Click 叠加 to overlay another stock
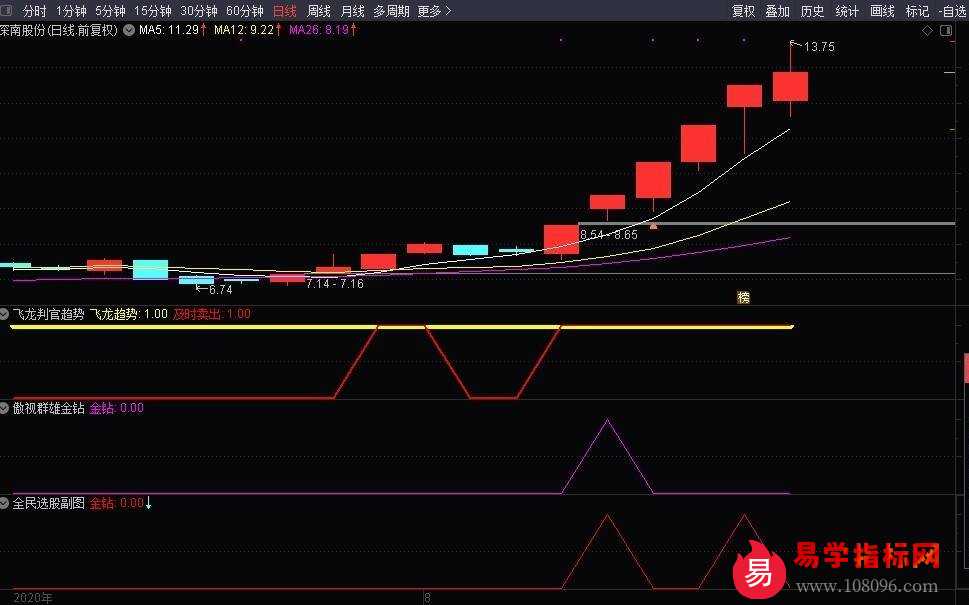969x605 pixels. coord(777,11)
